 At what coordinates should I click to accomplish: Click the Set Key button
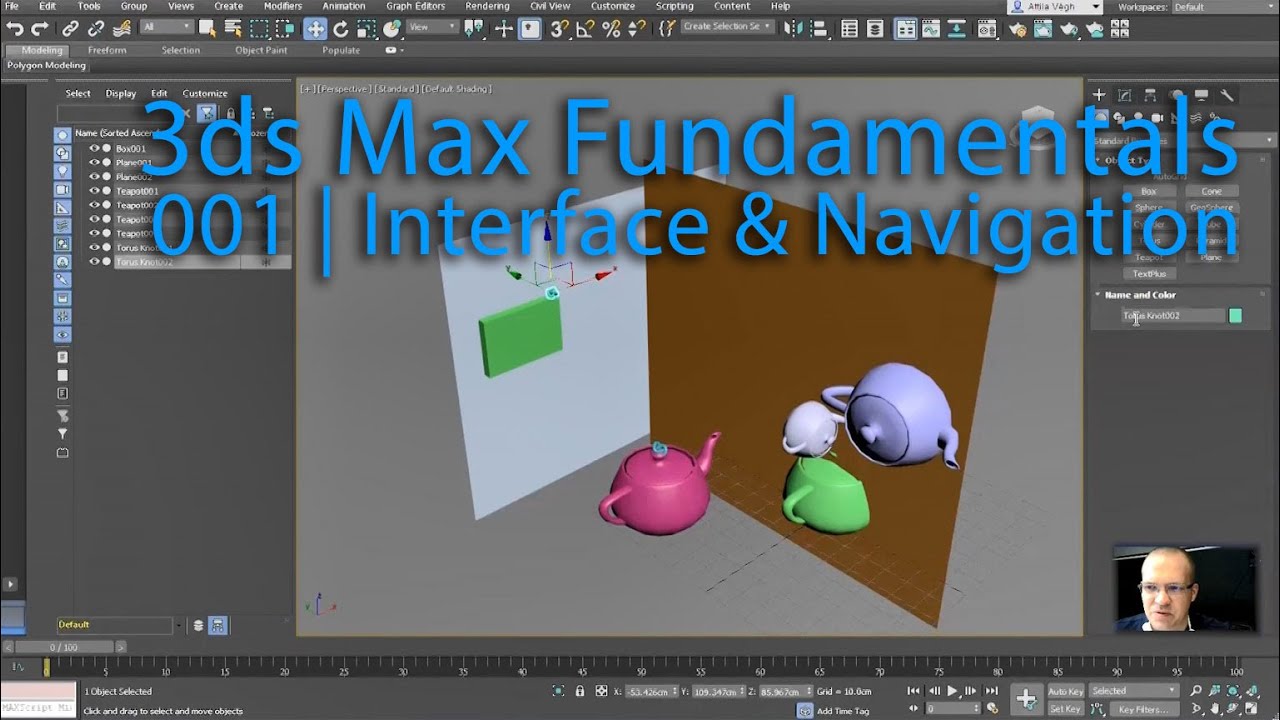coord(1065,708)
